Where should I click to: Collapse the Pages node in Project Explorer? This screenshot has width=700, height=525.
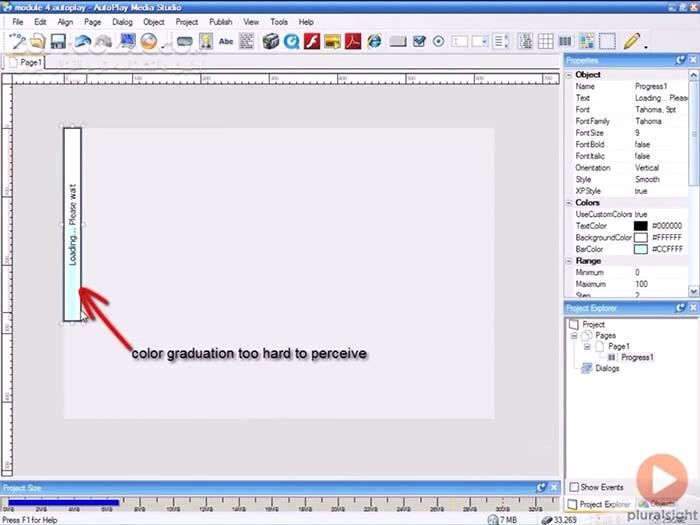[574, 336]
